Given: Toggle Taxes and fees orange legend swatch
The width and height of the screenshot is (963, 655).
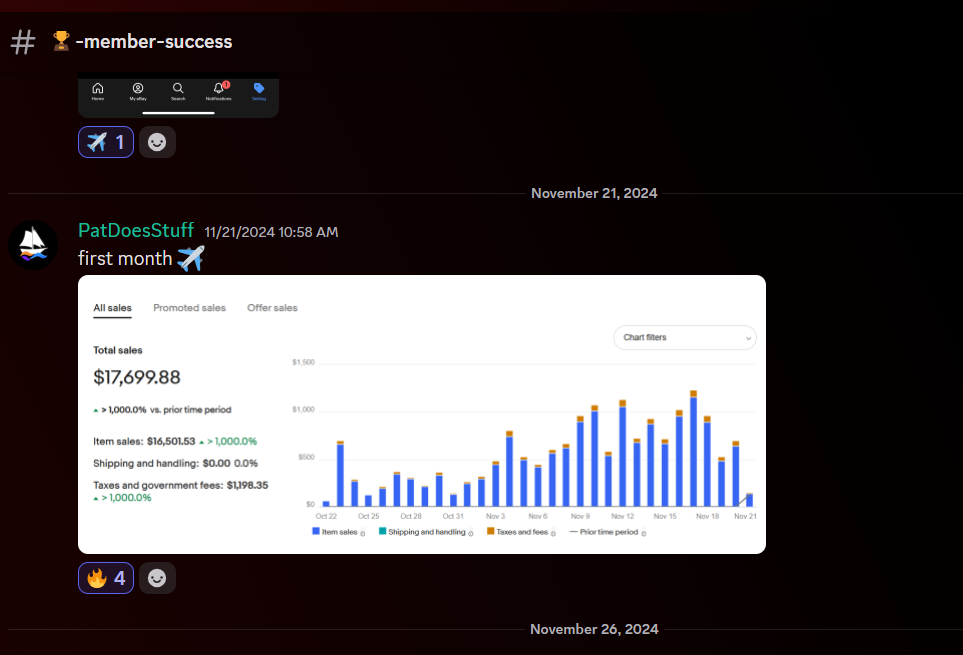Looking at the screenshot, I should coord(491,531).
